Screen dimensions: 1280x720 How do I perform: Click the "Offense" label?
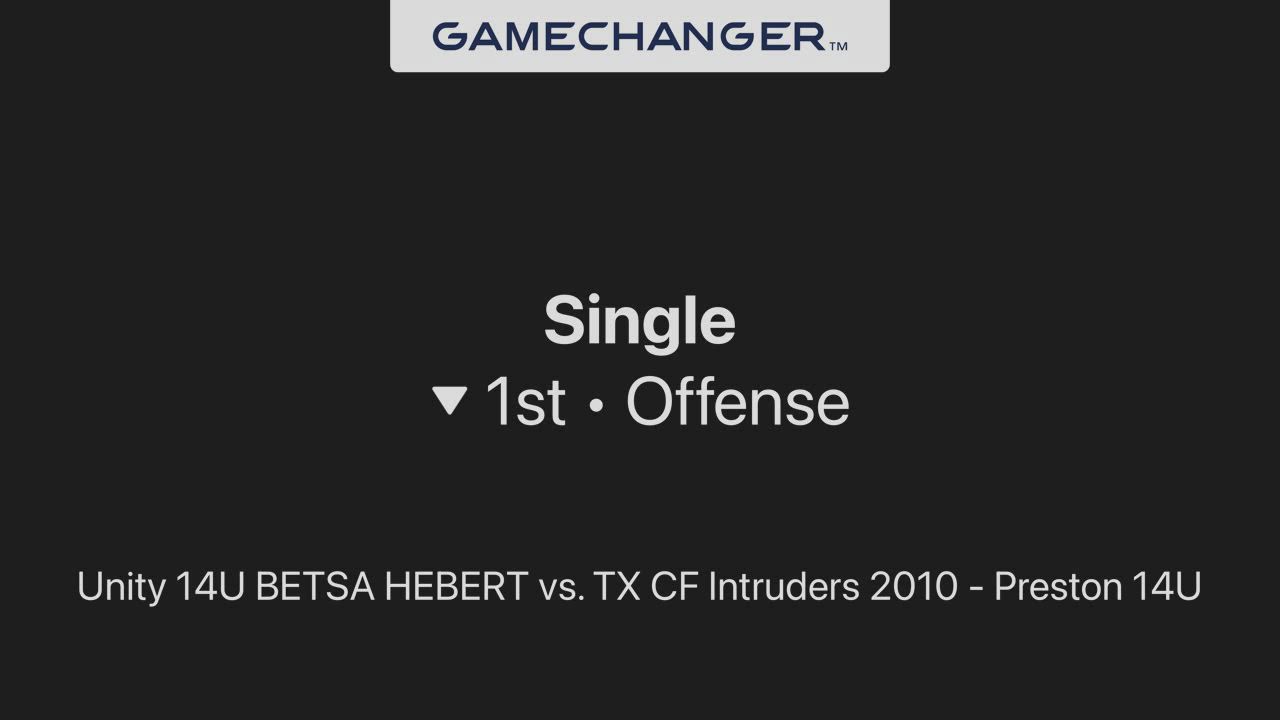(737, 402)
